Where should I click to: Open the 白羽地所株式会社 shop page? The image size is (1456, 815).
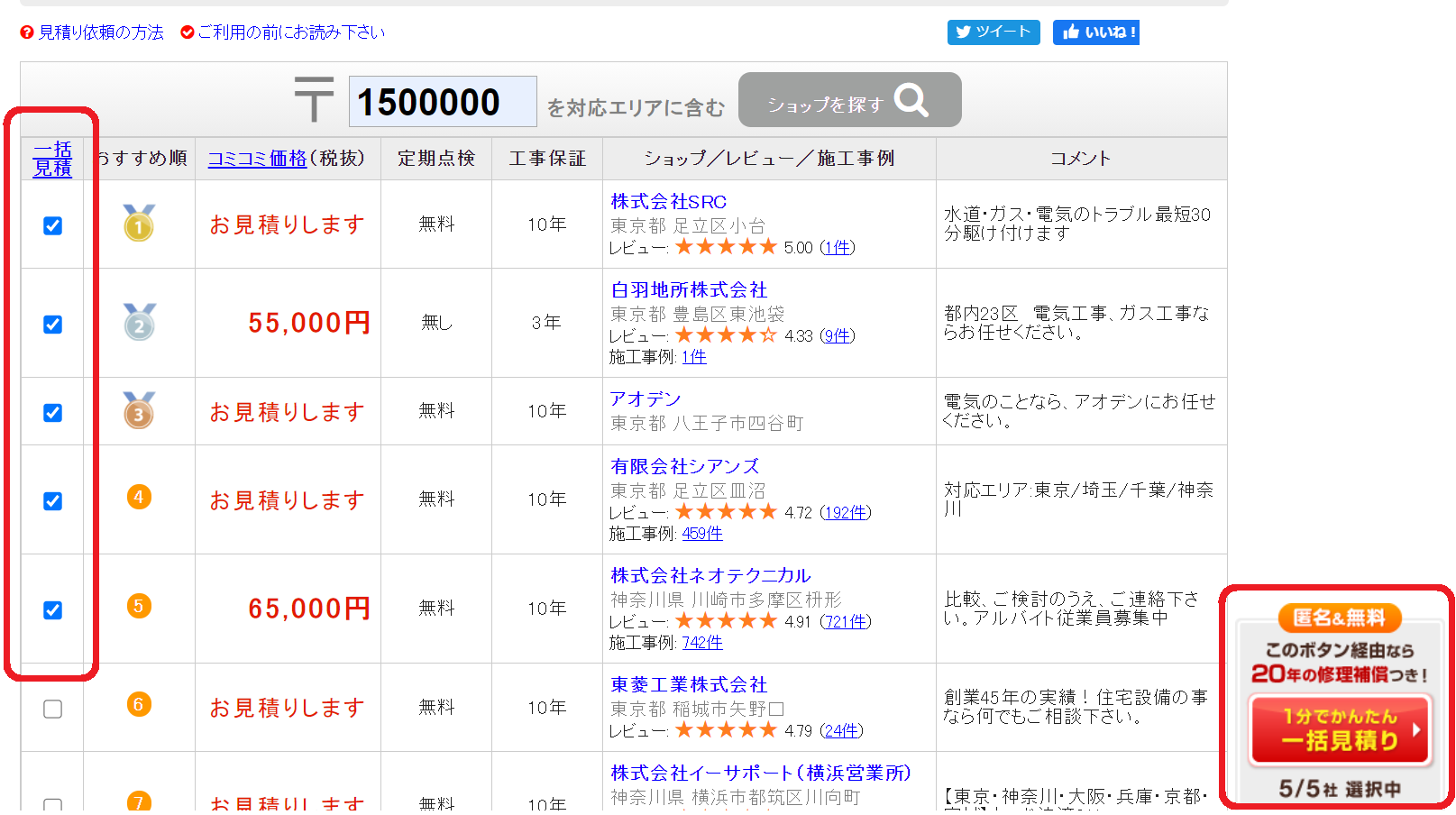tap(689, 290)
